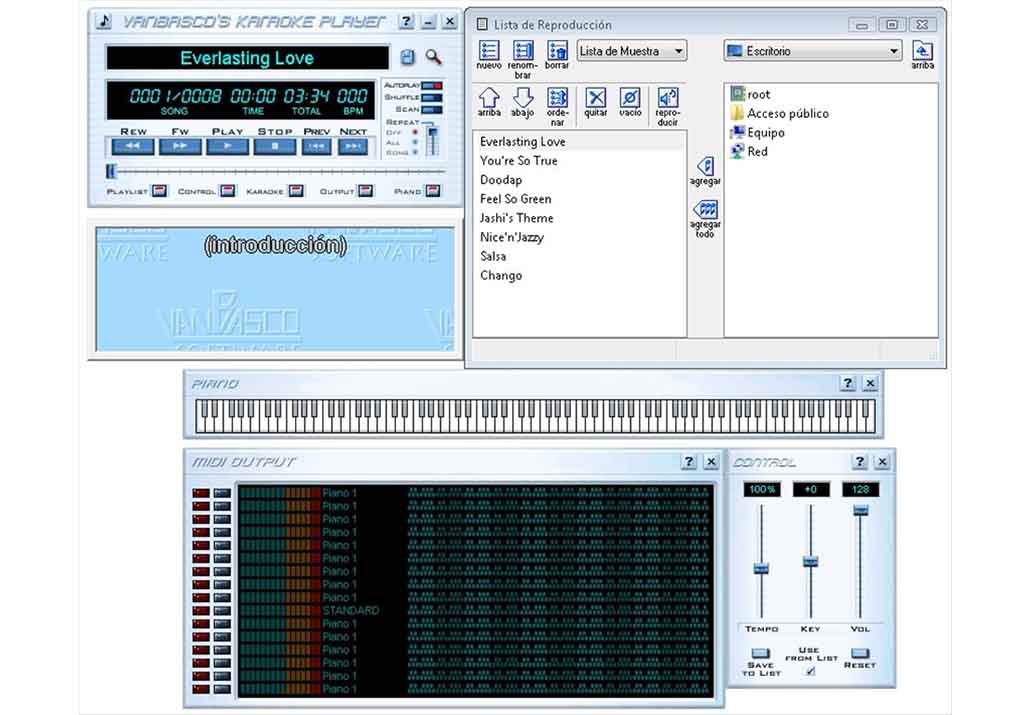Click Reset button in Control window

tap(860, 653)
